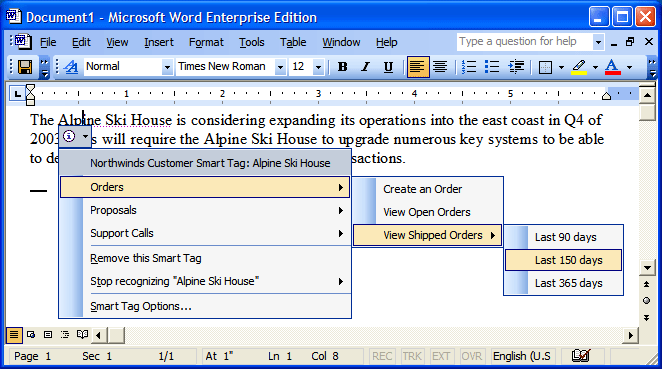
Task: Open the highlight color dropdown arrow
Action: click(x=595, y=67)
